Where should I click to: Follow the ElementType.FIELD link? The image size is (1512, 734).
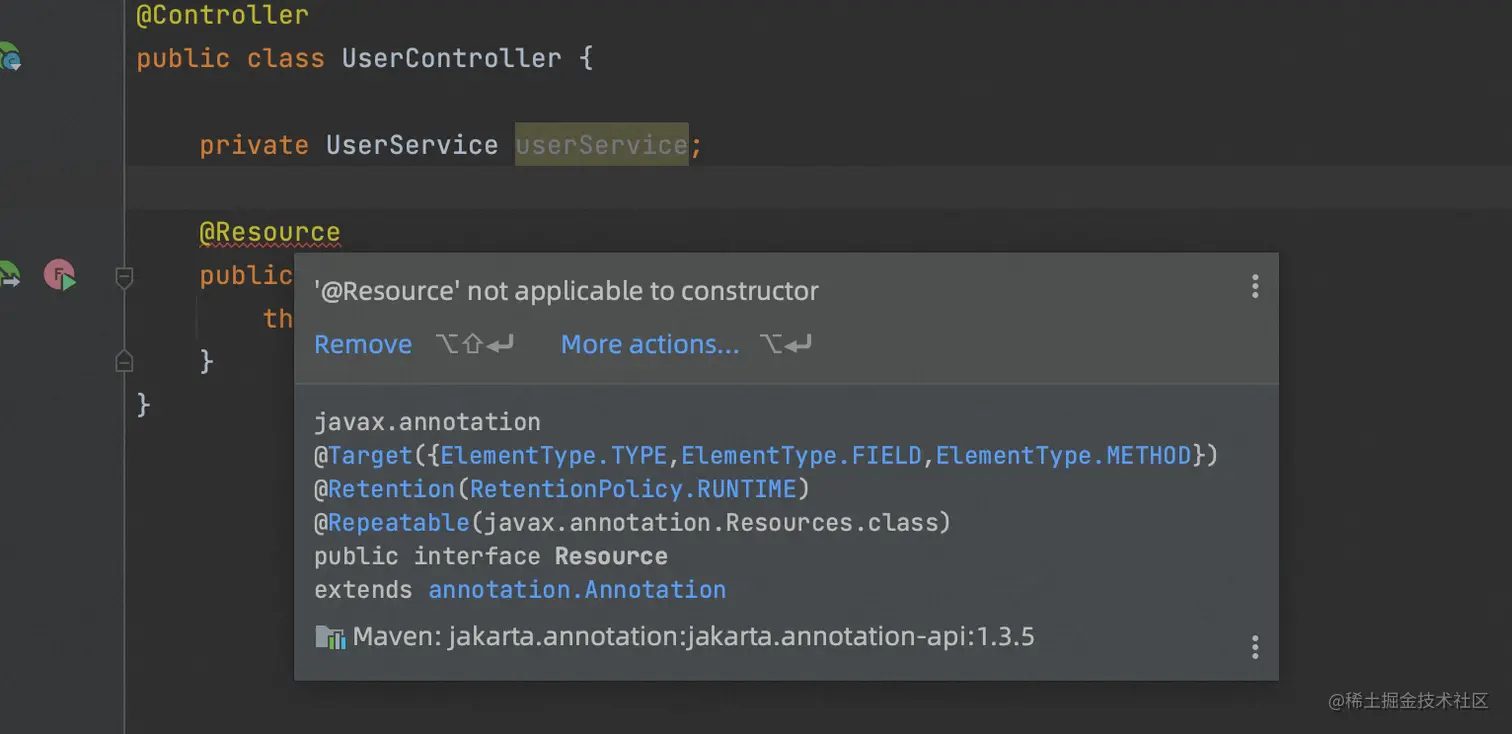point(801,456)
